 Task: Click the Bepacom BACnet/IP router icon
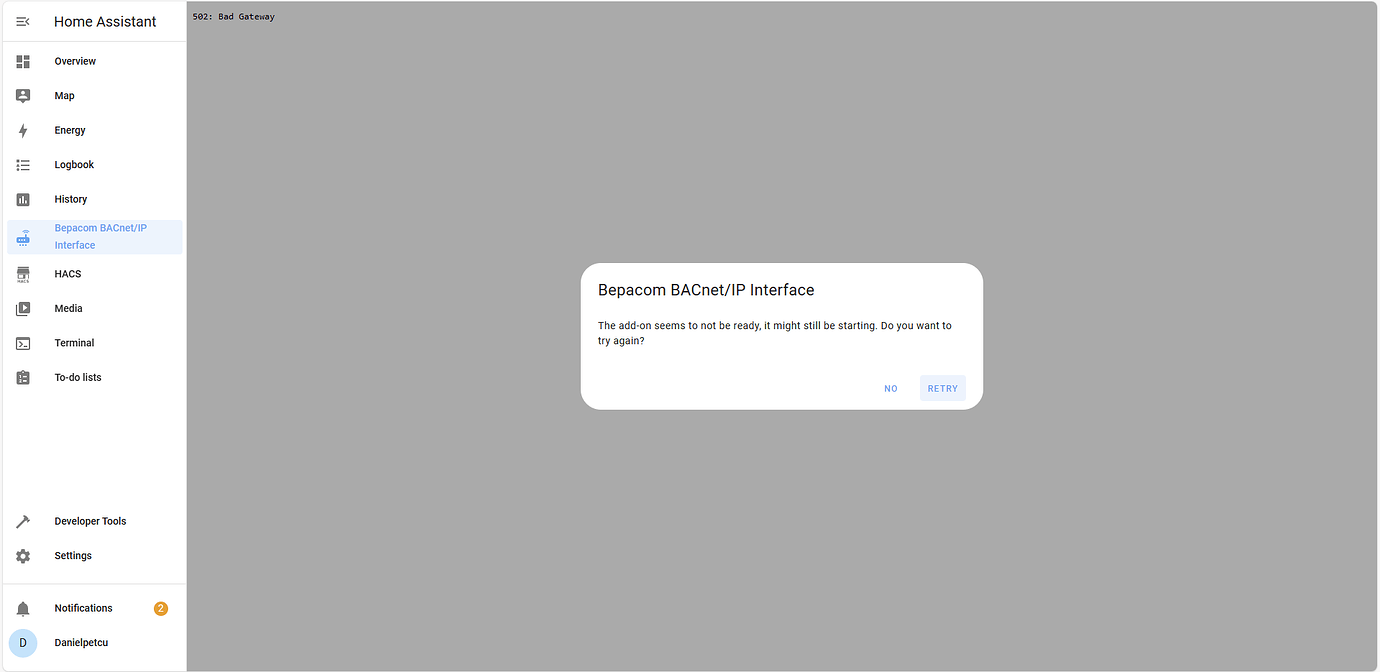(x=23, y=237)
